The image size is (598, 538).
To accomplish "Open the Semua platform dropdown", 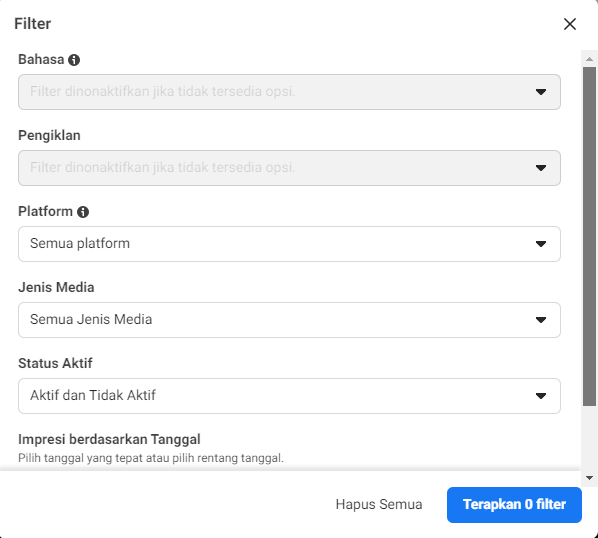I will tap(289, 244).
